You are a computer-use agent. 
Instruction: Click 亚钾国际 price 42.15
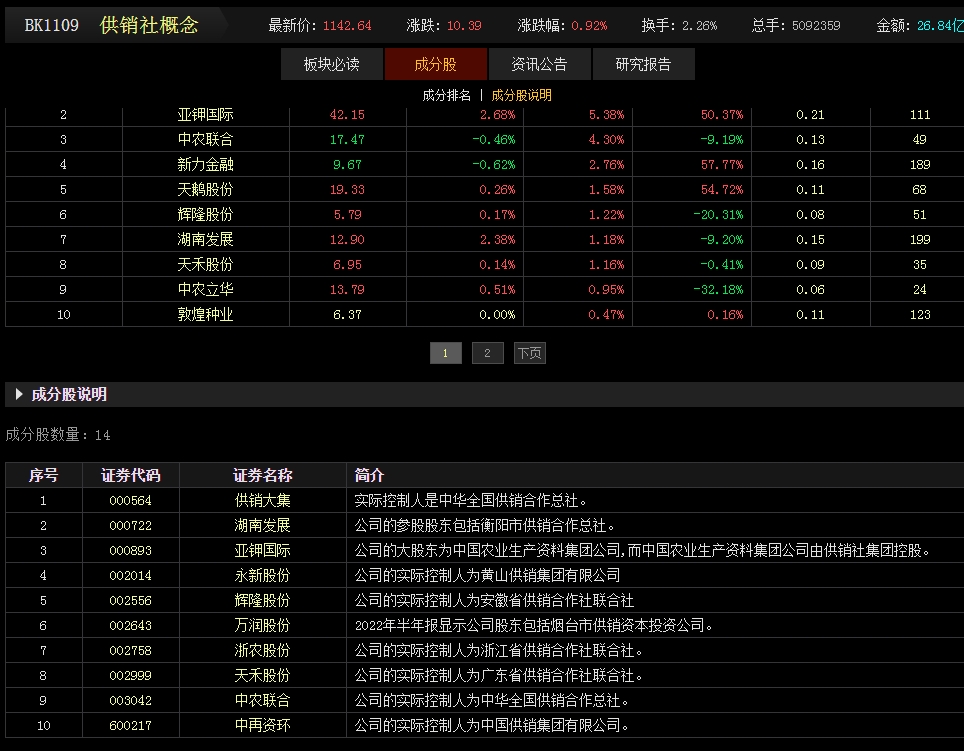(x=347, y=114)
